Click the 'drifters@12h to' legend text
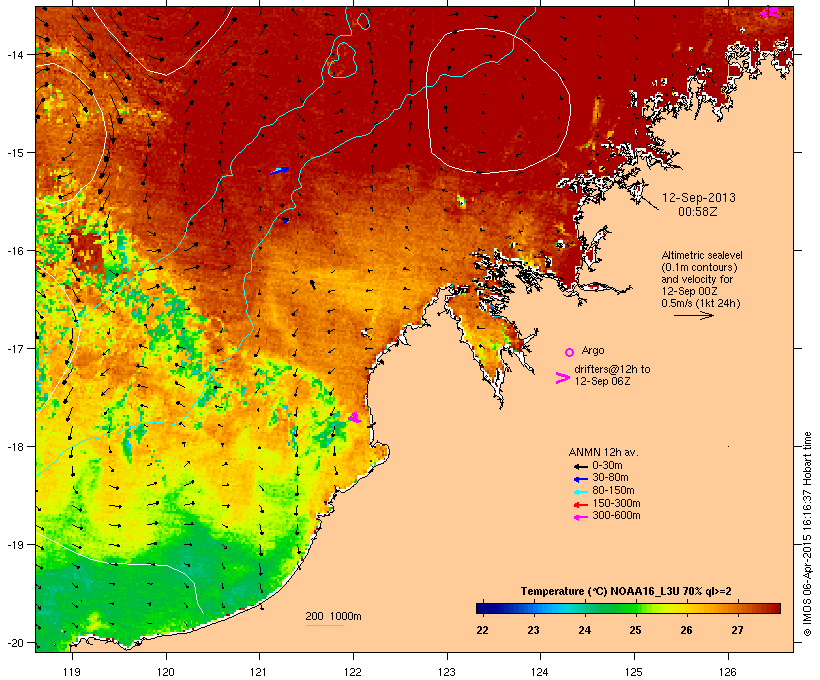Screen dimensions: 820x680 pyautogui.click(x=612, y=369)
